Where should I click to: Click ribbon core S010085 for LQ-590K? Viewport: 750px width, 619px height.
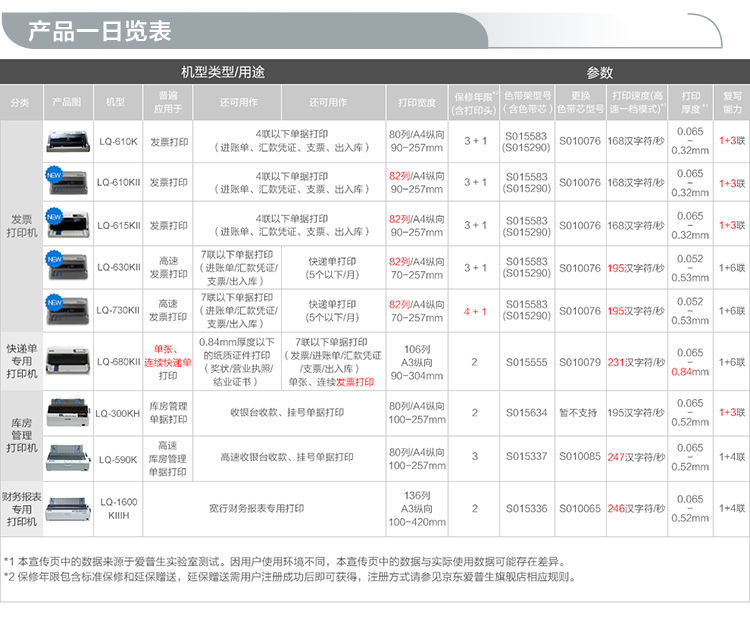[580, 456]
